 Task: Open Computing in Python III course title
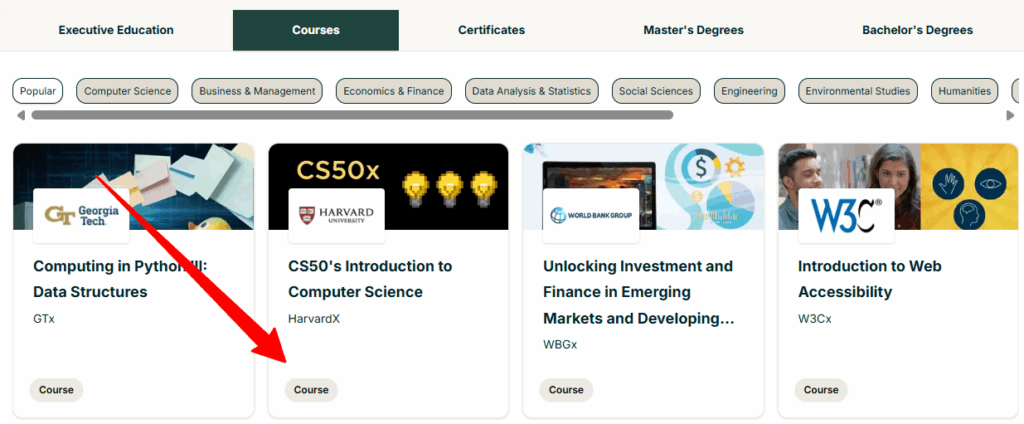(x=125, y=279)
